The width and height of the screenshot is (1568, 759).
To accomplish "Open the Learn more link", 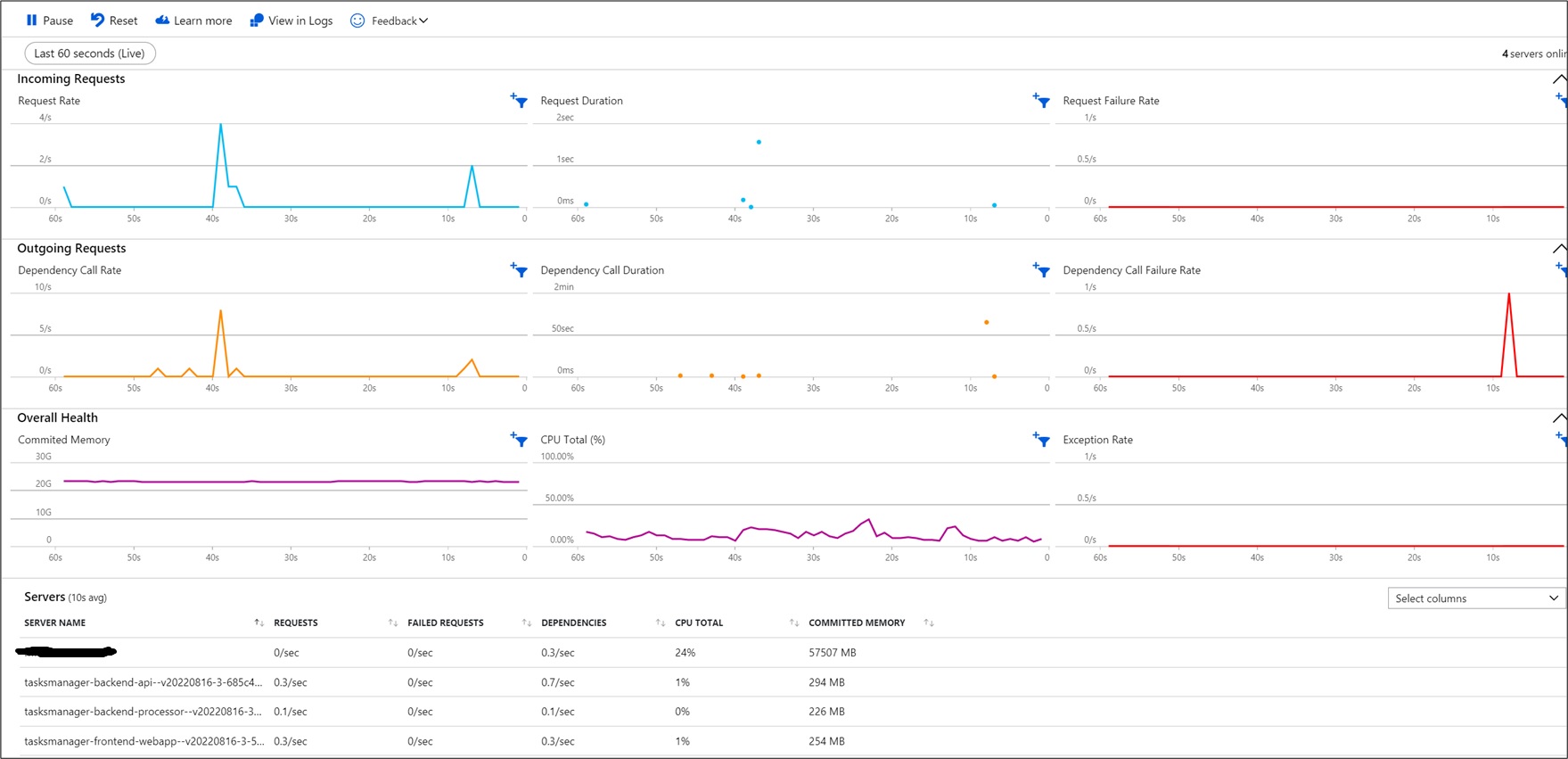I will pos(193,21).
